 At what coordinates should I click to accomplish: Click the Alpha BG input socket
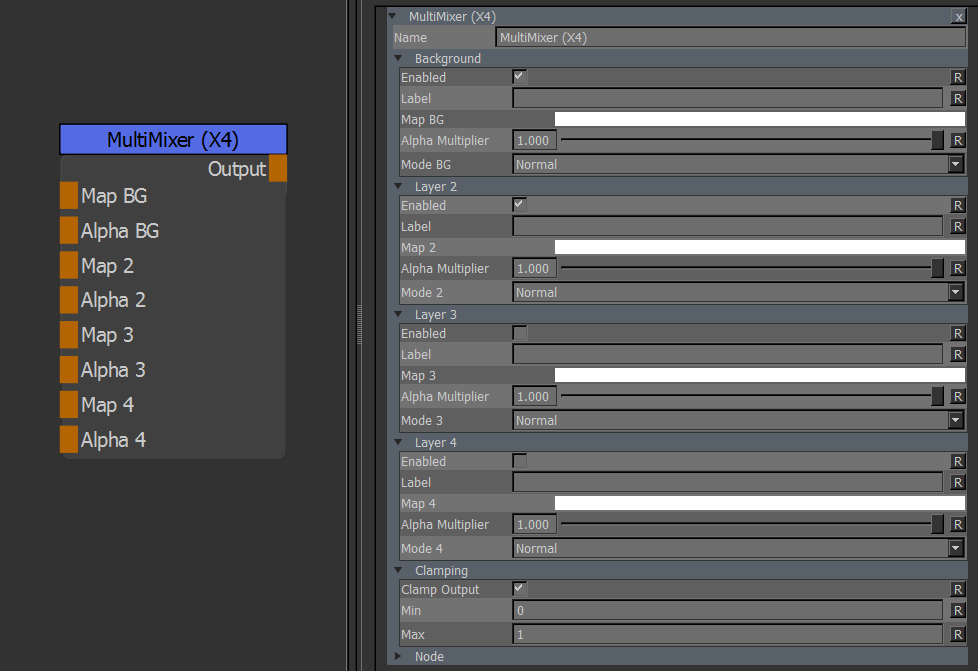tap(68, 231)
